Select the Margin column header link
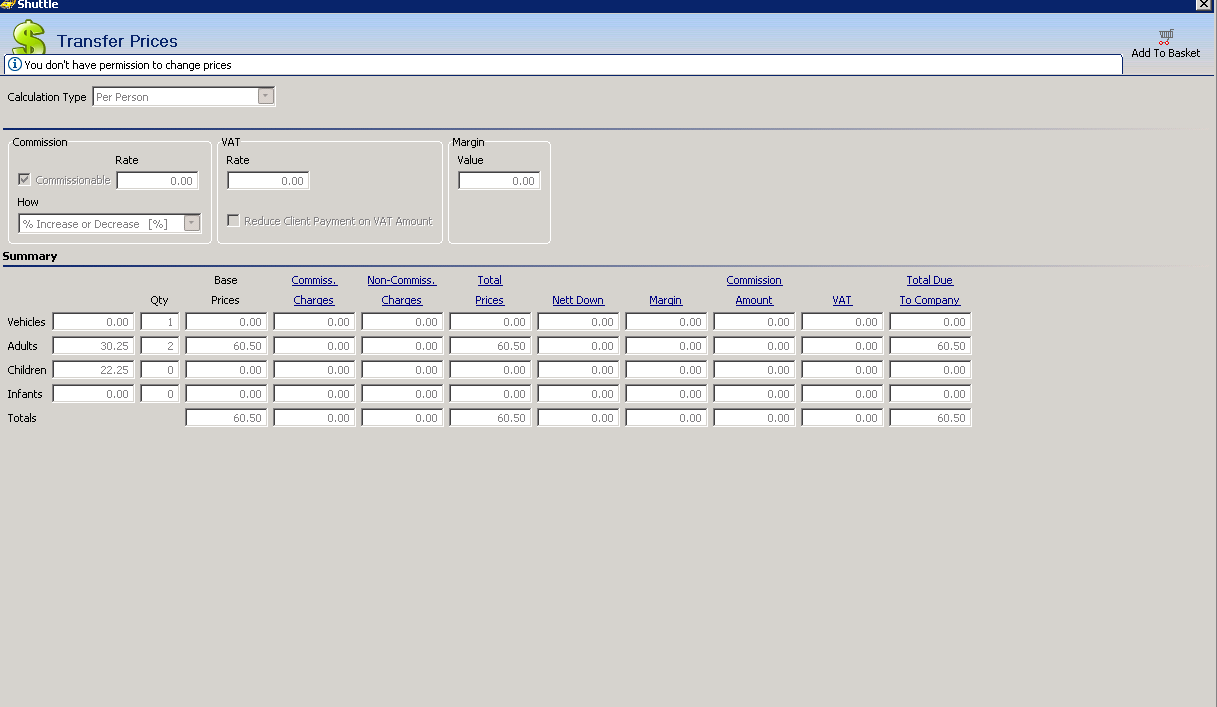The image size is (1217, 707). pyautogui.click(x=665, y=300)
